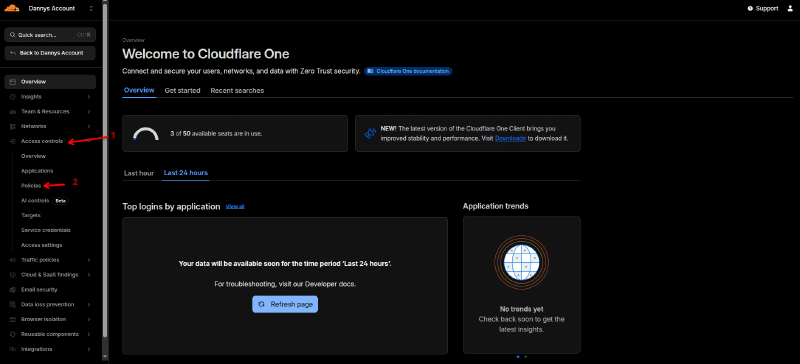Open Cloudflare One documentation link
800x364 pixels.
click(x=408, y=71)
